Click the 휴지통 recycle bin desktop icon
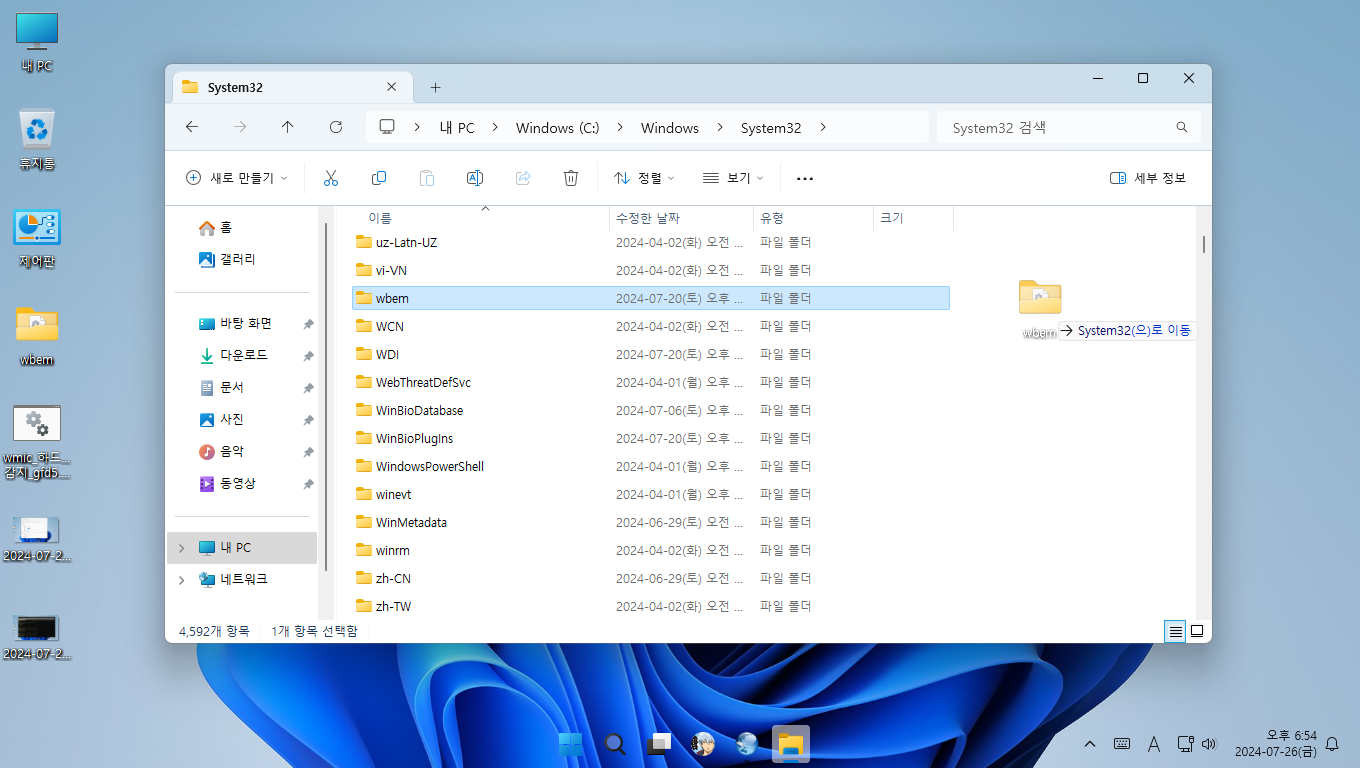This screenshot has height=768, width=1360. click(37, 139)
